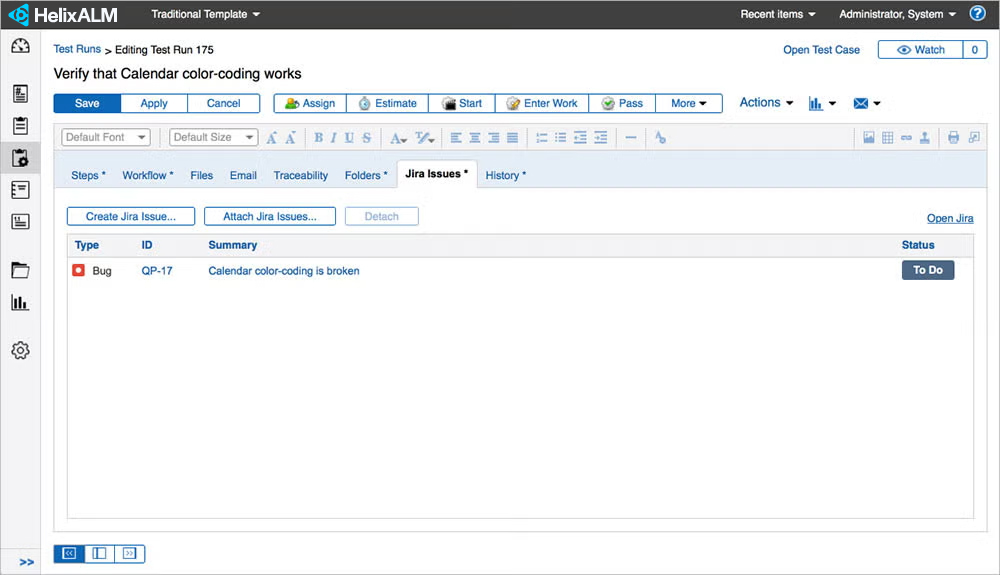This screenshot has width=1000, height=575.
Task: Switch to the Files tab
Action: coord(202,175)
